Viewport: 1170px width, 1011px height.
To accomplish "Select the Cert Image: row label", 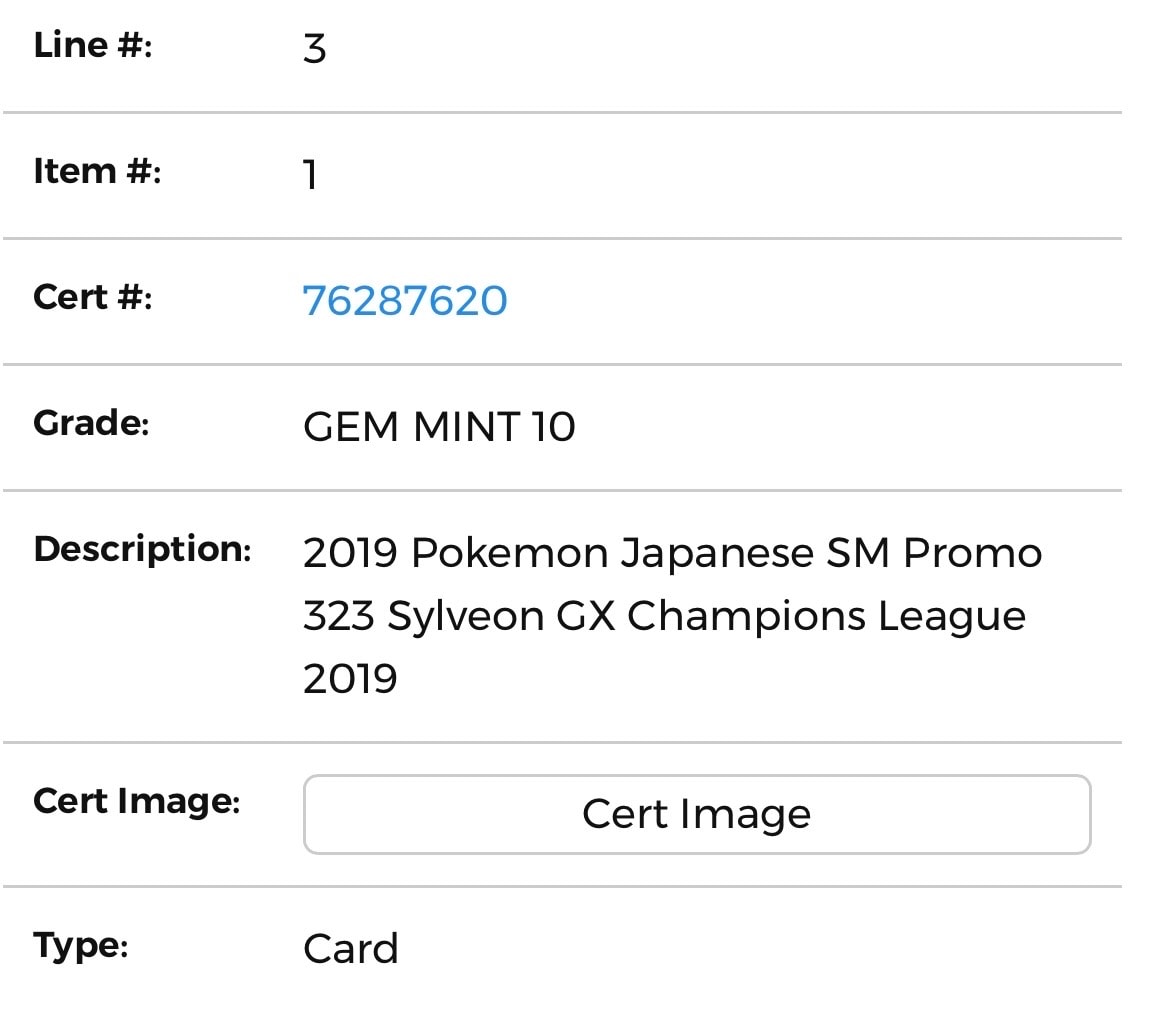I will click(x=137, y=801).
